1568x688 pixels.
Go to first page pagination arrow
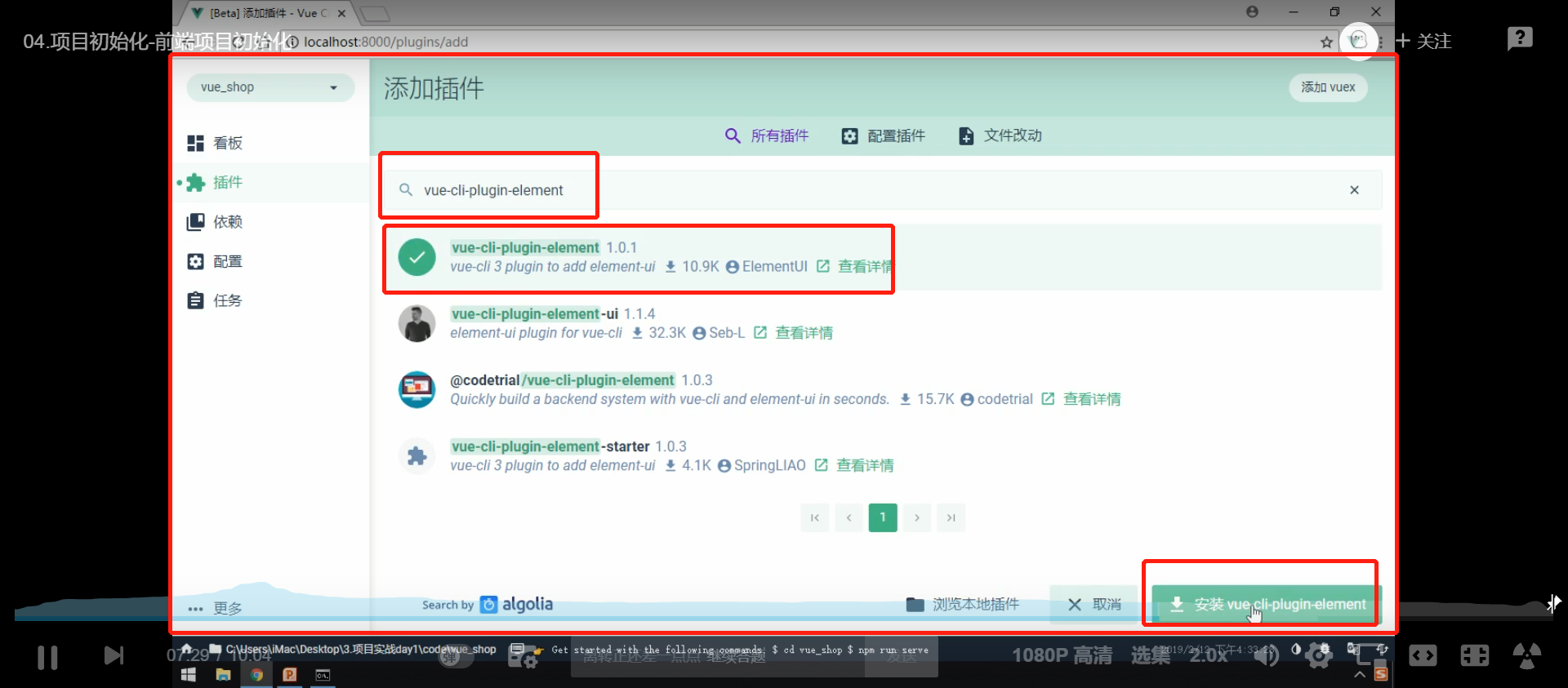pyautogui.click(x=815, y=517)
